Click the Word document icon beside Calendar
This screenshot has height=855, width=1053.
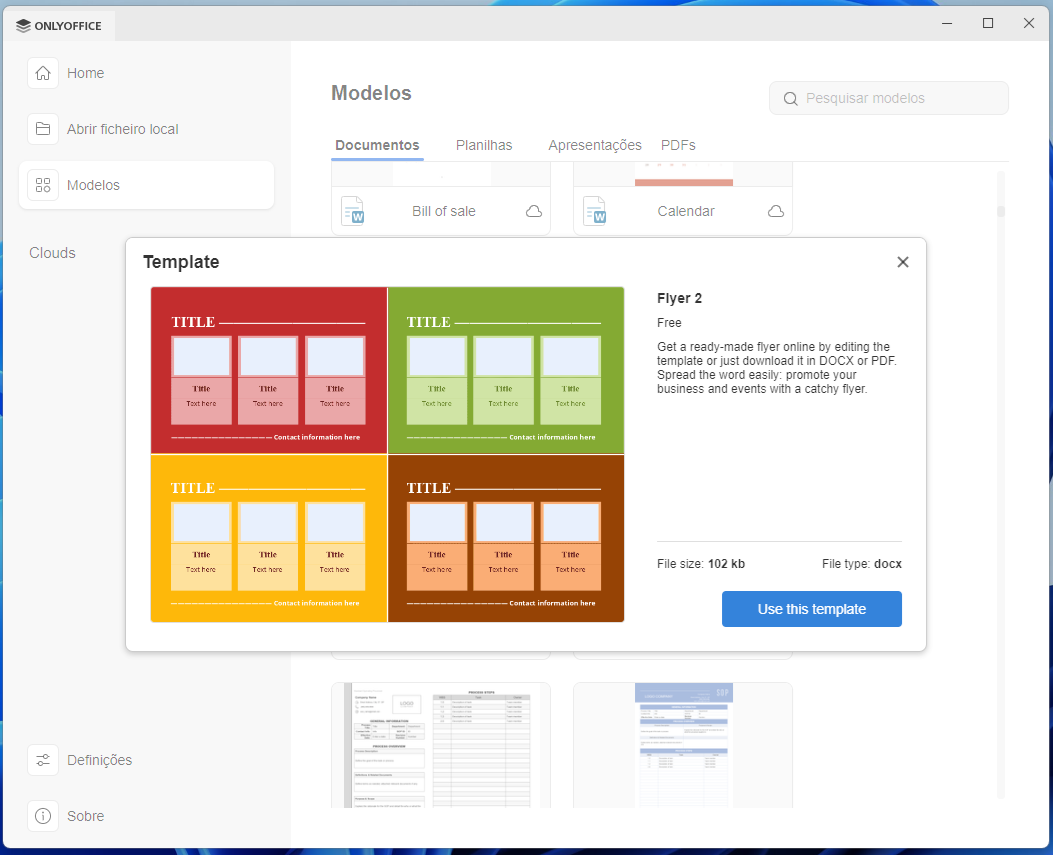click(x=595, y=211)
